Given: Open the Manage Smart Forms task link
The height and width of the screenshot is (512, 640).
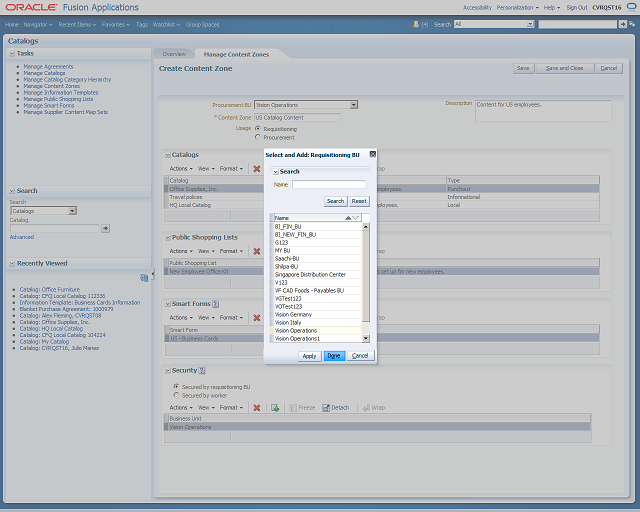Looking at the screenshot, I should [49, 105].
